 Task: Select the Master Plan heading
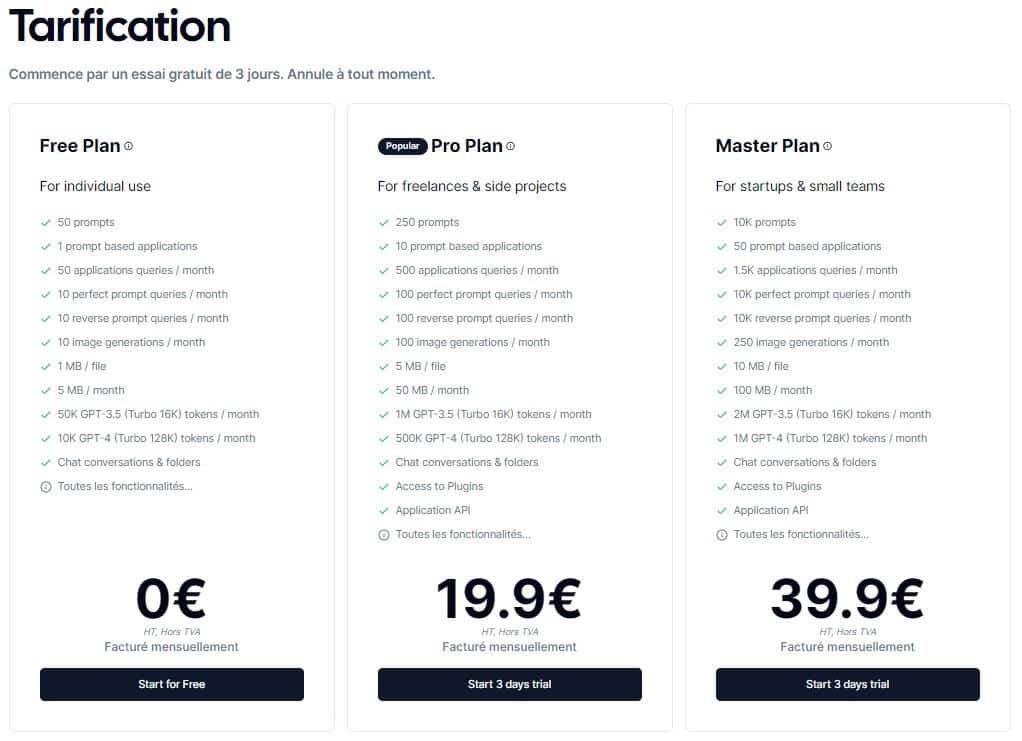tap(767, 146)
